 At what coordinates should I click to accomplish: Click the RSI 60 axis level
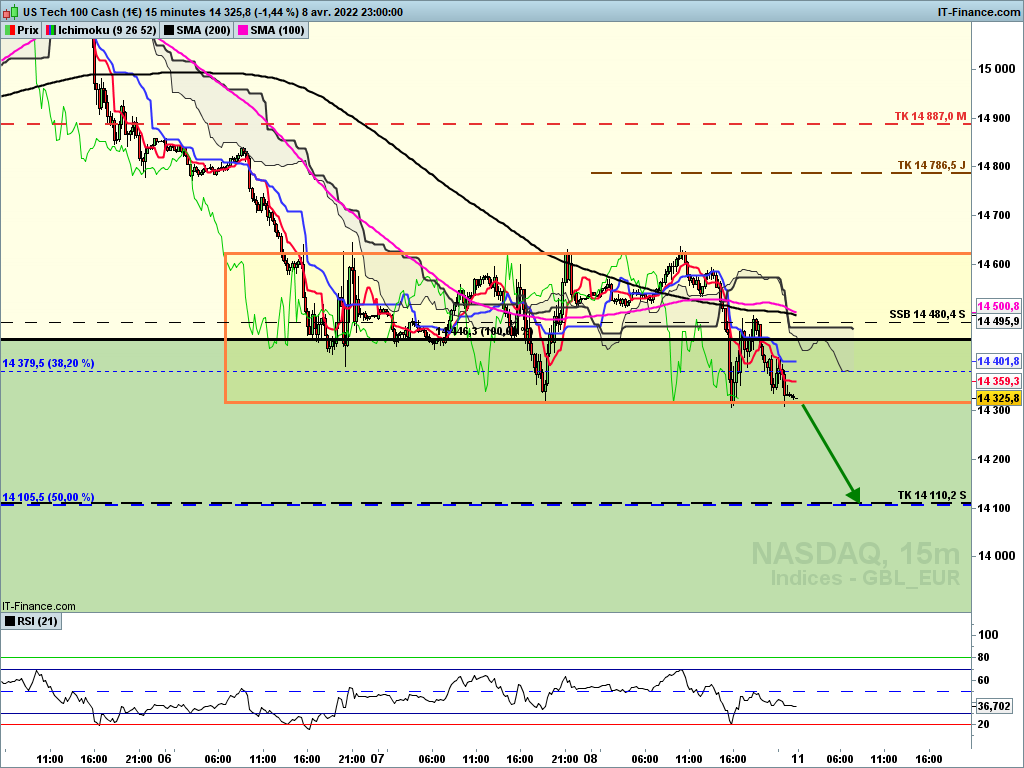983,680
